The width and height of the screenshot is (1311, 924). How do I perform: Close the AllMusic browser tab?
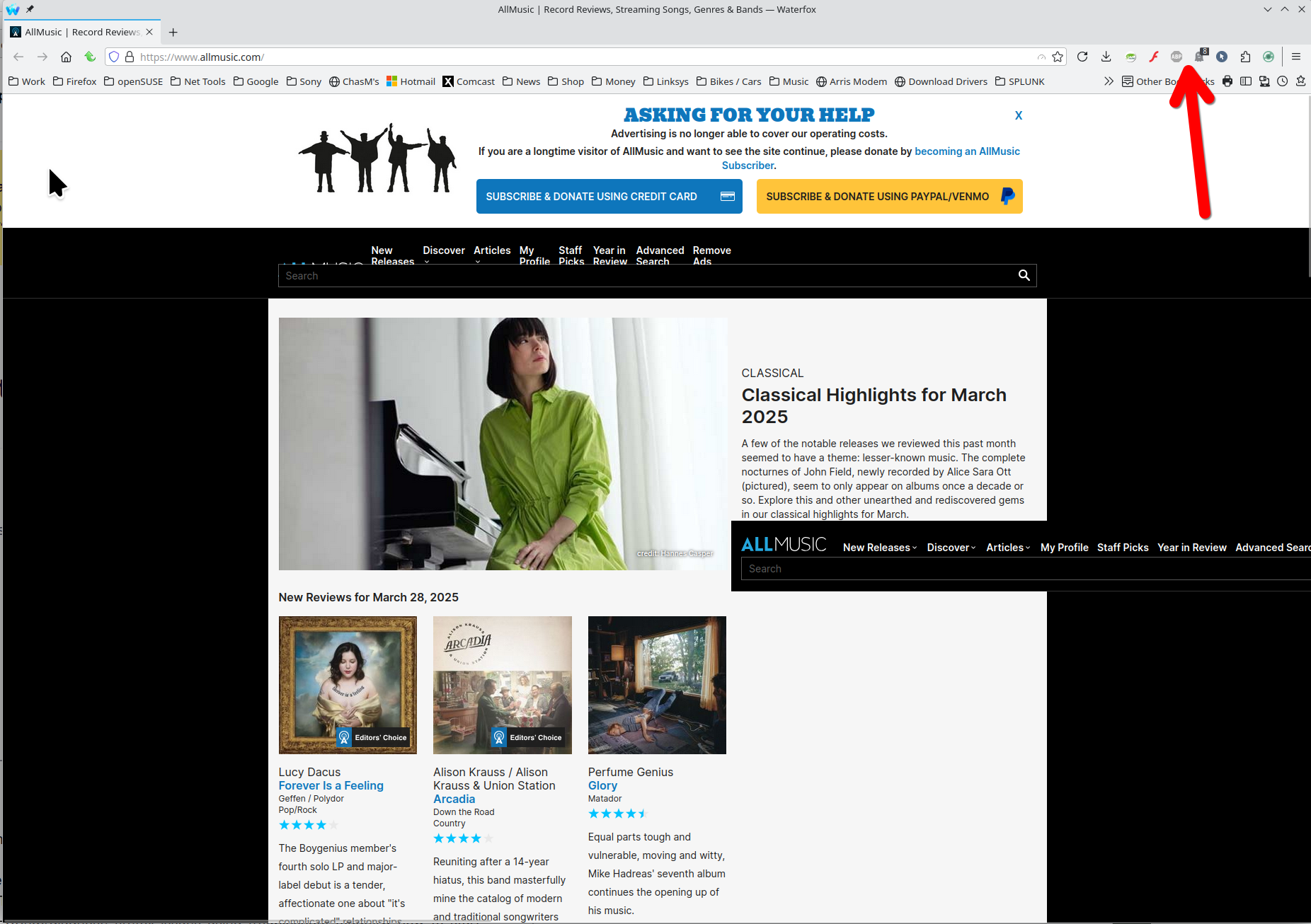coord(149,32)
